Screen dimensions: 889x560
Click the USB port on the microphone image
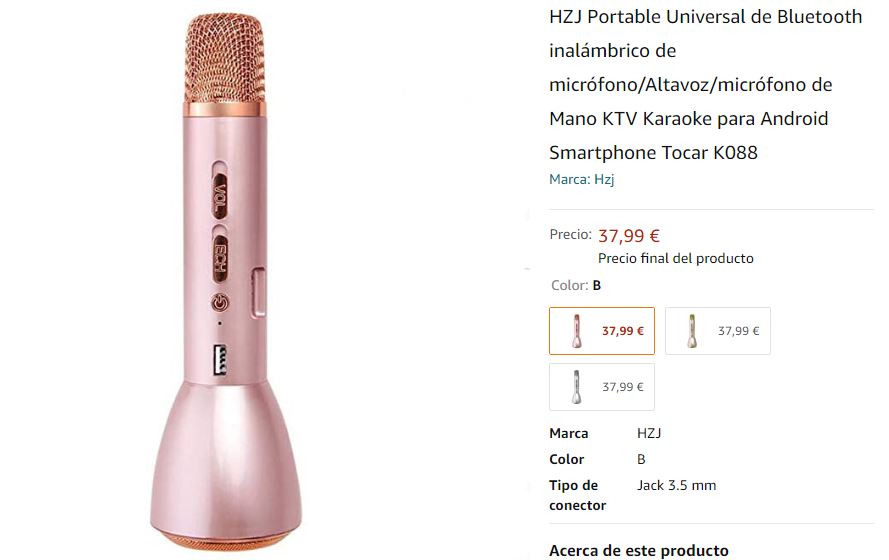[x=221, y=359]
